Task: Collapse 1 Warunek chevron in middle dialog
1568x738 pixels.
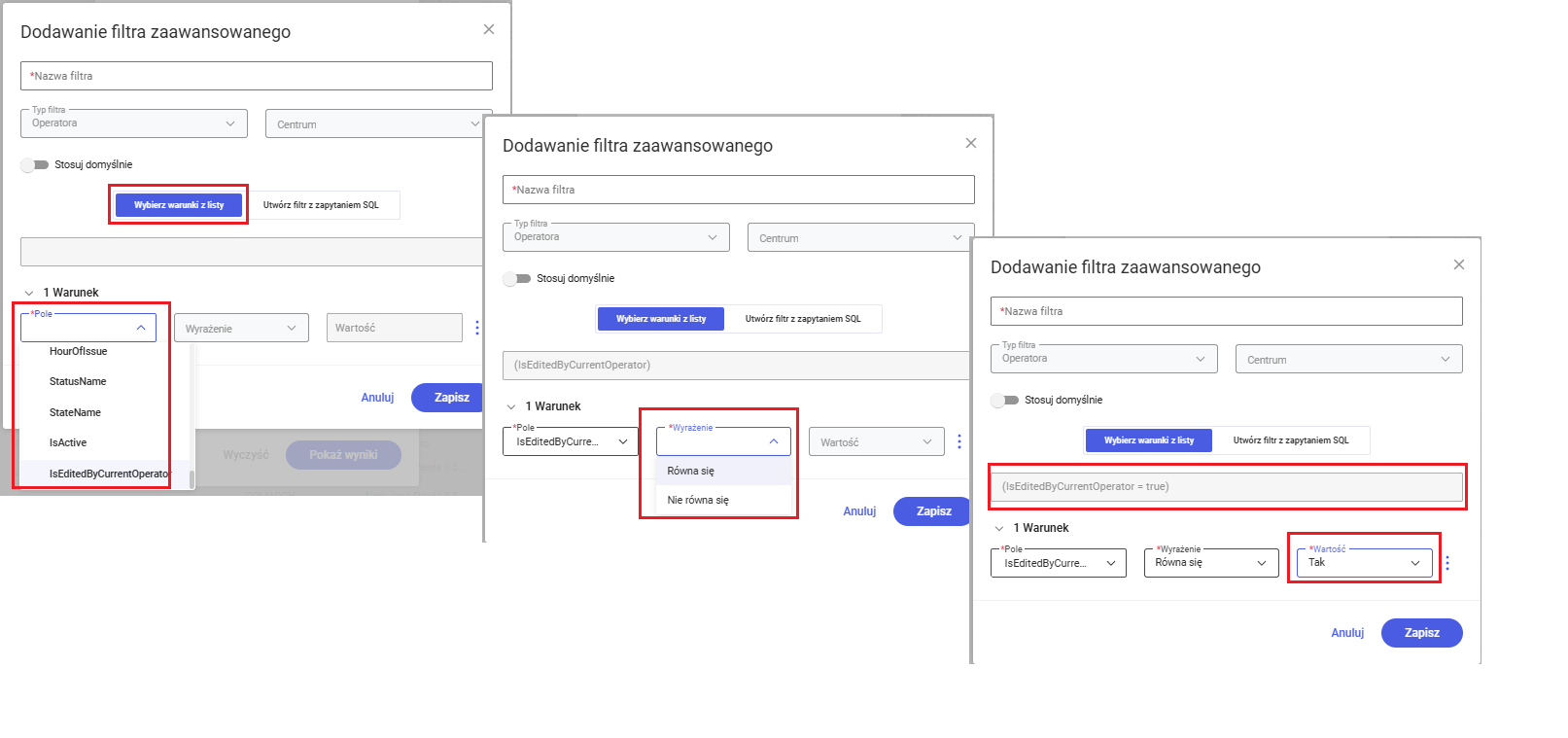Action: click(511, 406)
